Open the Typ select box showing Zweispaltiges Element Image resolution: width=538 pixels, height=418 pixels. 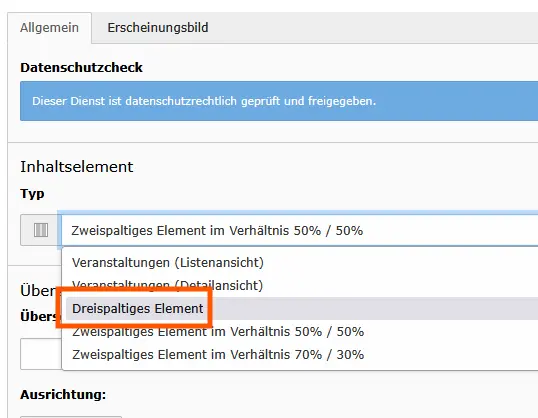pos(300,230)
